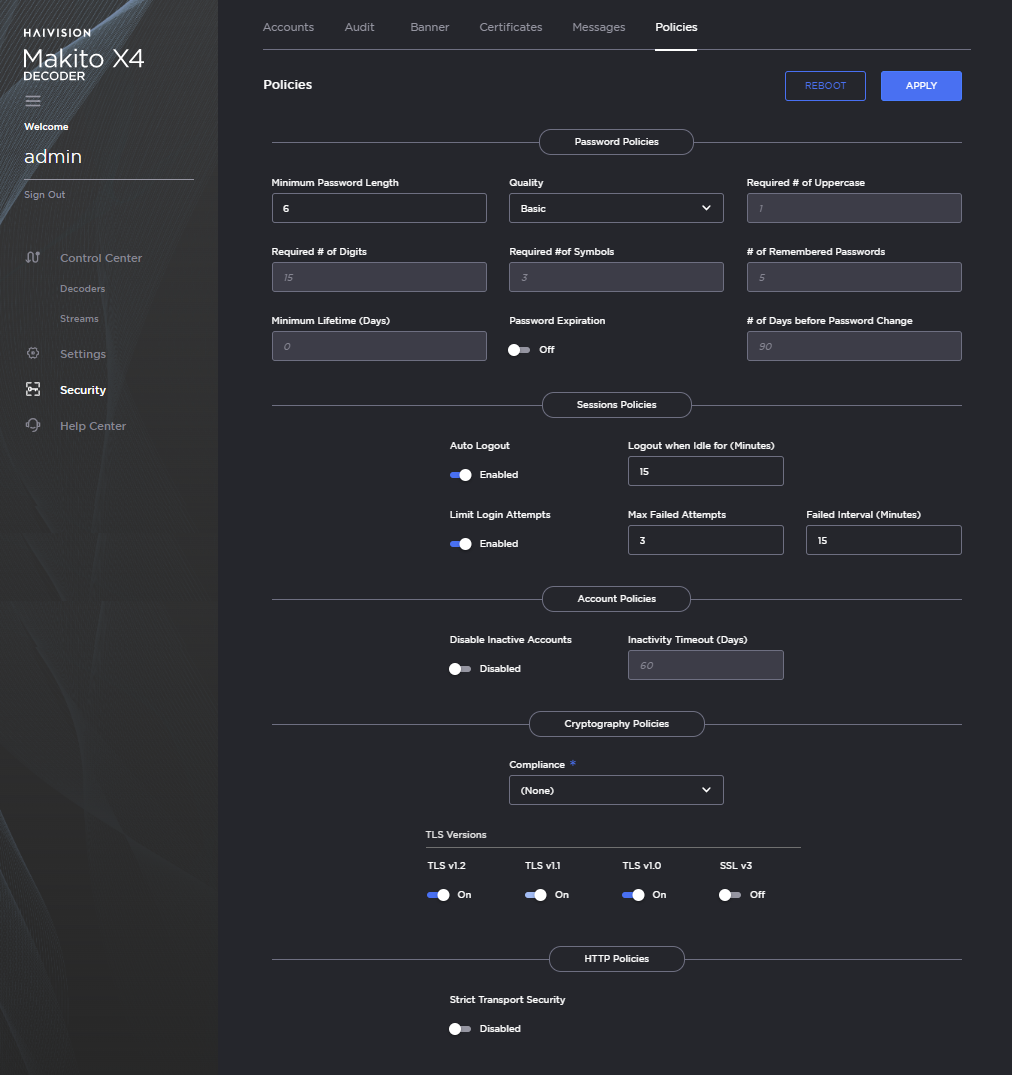Click the Help Center headset icon
Screen dimensions: 1012x1075
click(x=33, y=426)
